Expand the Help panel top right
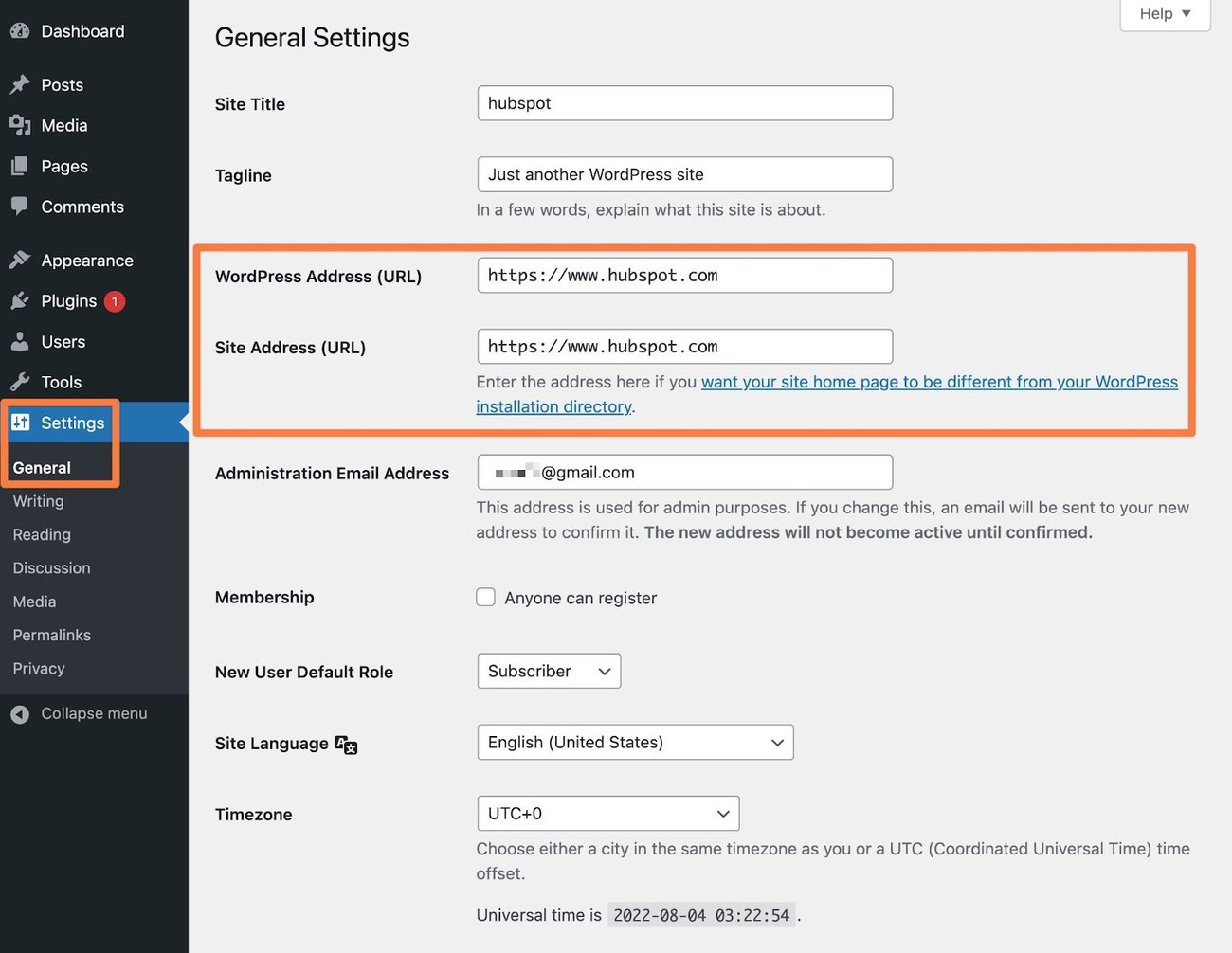Viewport: 1232px width, 953px height. point(1165,13)
